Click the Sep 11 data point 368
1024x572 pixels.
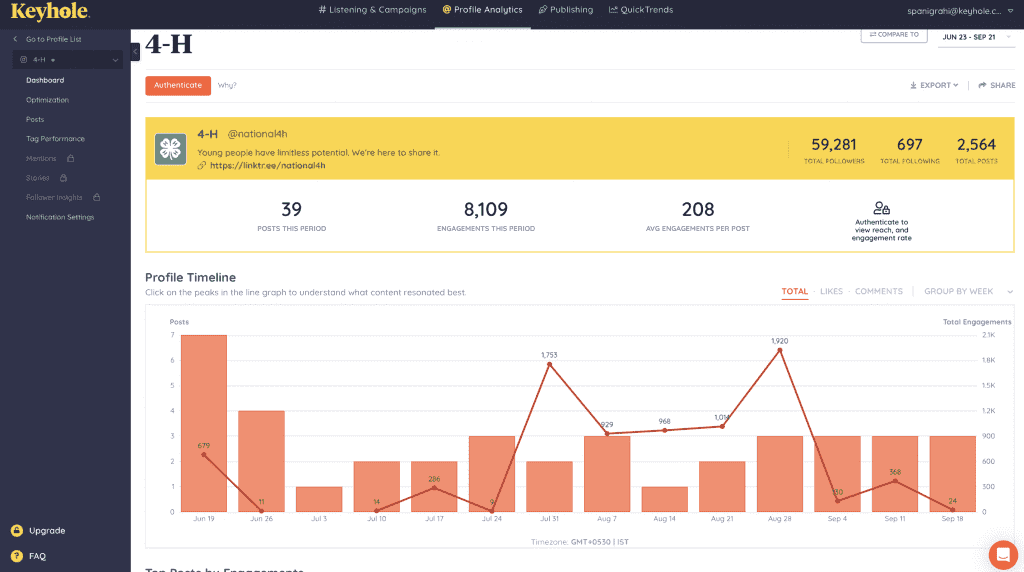895,481
